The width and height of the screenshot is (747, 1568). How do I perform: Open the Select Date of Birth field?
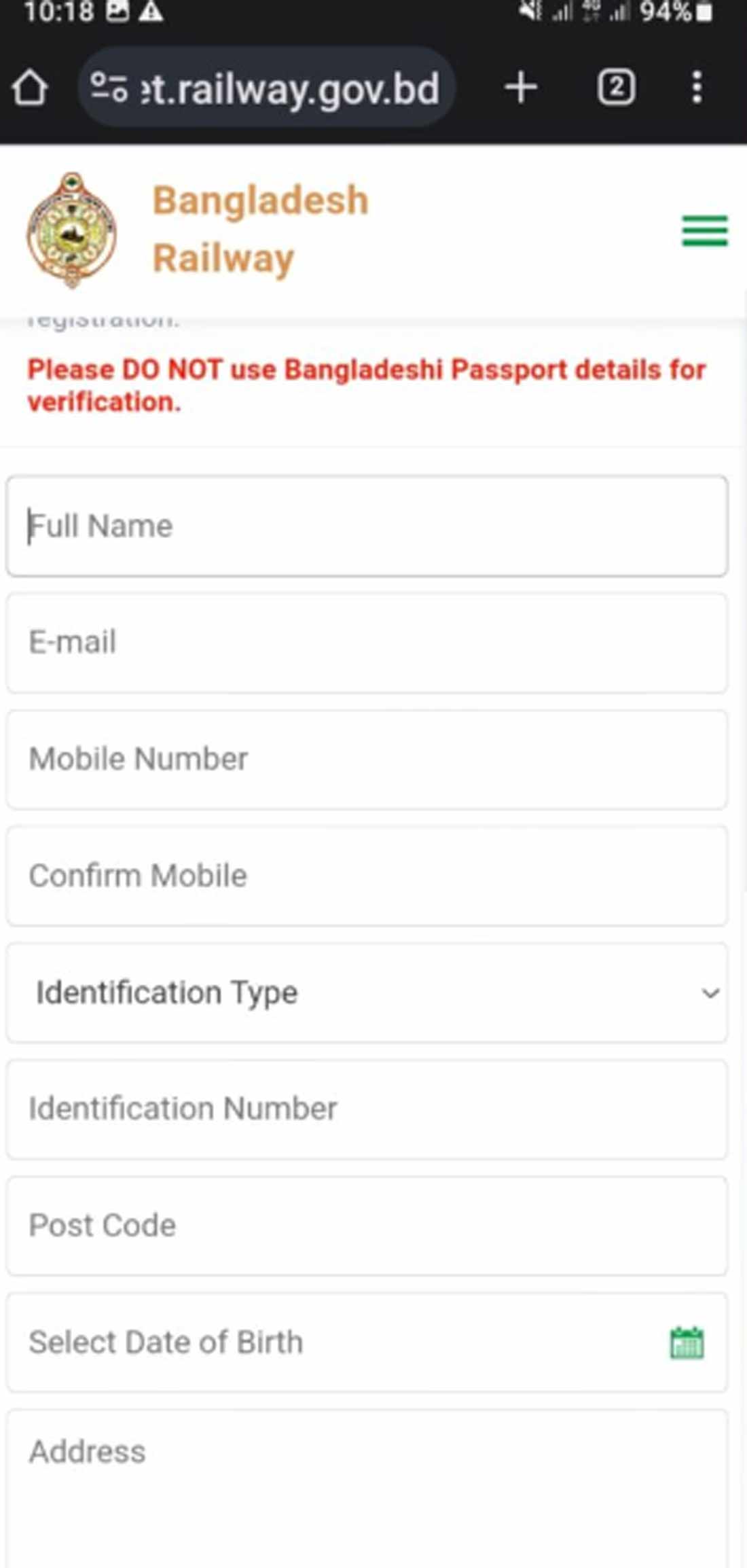click(x=340, y=1342)
